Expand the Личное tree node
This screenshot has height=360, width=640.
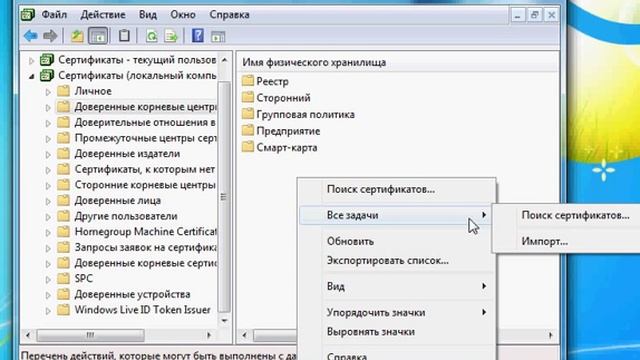click(x=48, y=92)
